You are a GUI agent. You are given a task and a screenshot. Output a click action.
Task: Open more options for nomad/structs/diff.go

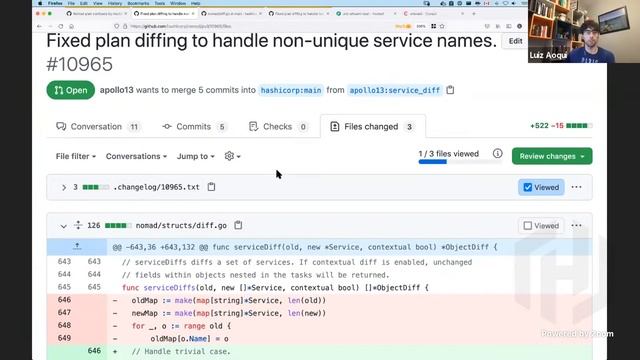576,225
